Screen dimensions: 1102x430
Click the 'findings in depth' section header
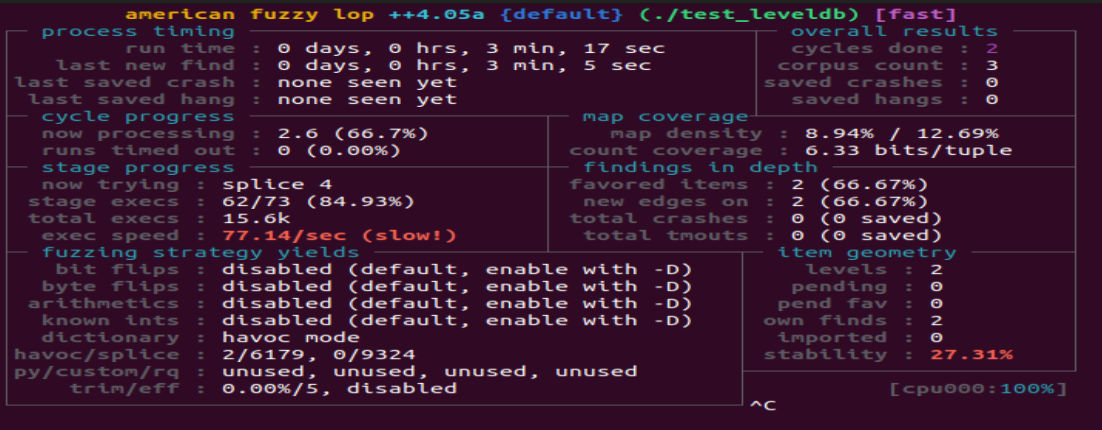click(701, 167)
